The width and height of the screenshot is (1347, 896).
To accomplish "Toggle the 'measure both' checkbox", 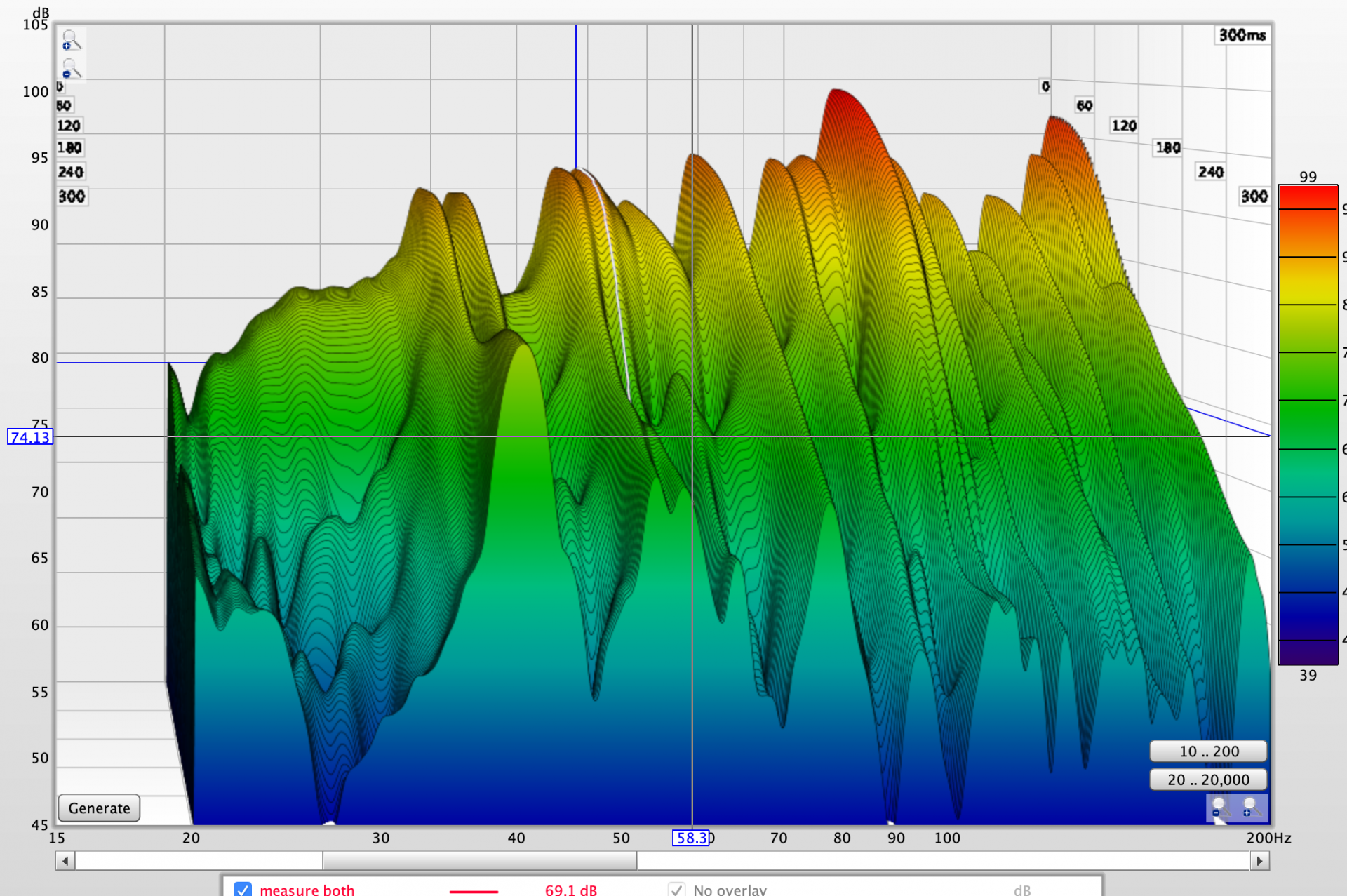I will (243, 889).
